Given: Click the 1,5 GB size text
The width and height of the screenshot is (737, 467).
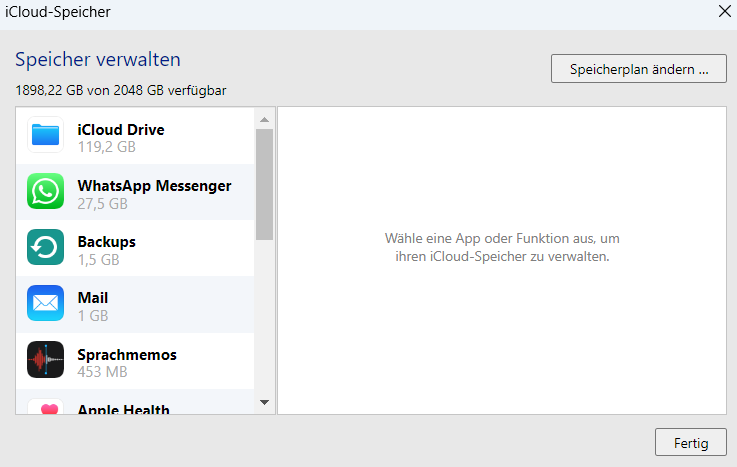Looking at the screenshot, I should (x=99, y=260).
